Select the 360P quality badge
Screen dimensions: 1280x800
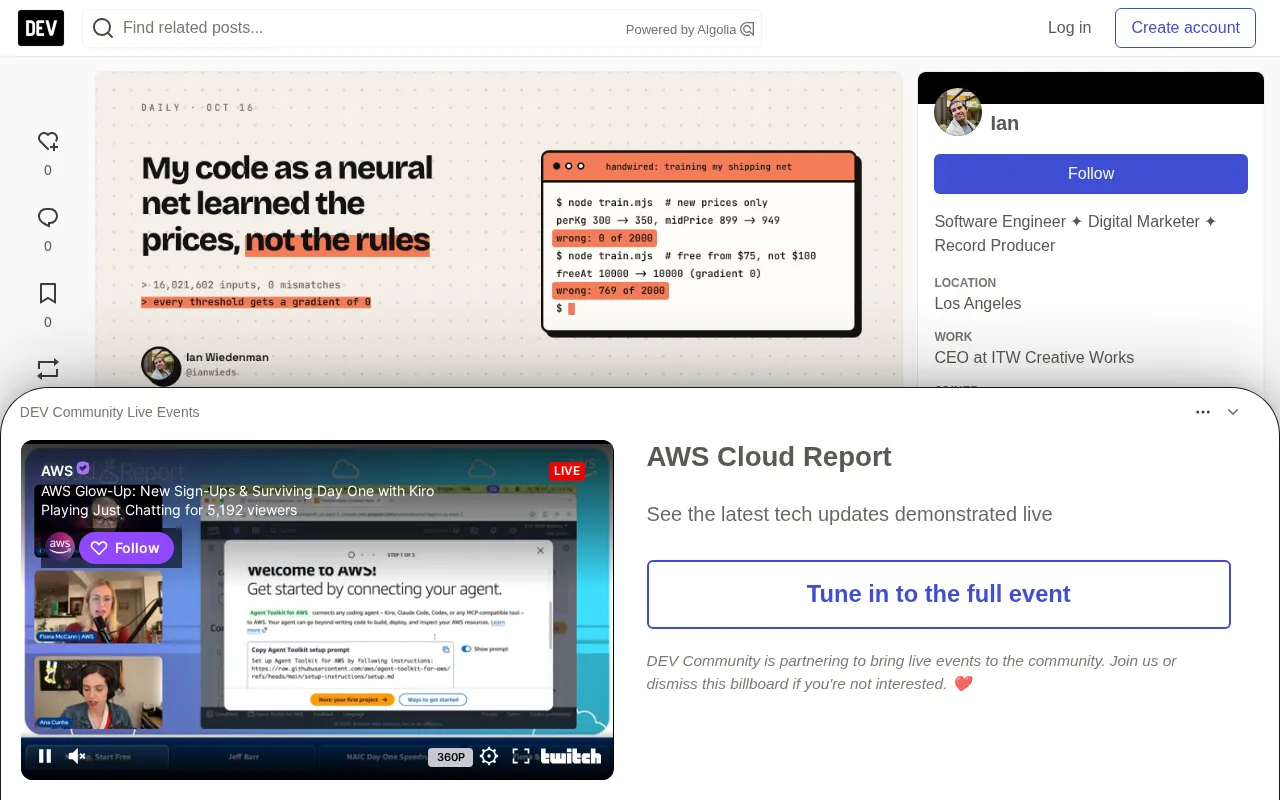click(x=450, y=757)
